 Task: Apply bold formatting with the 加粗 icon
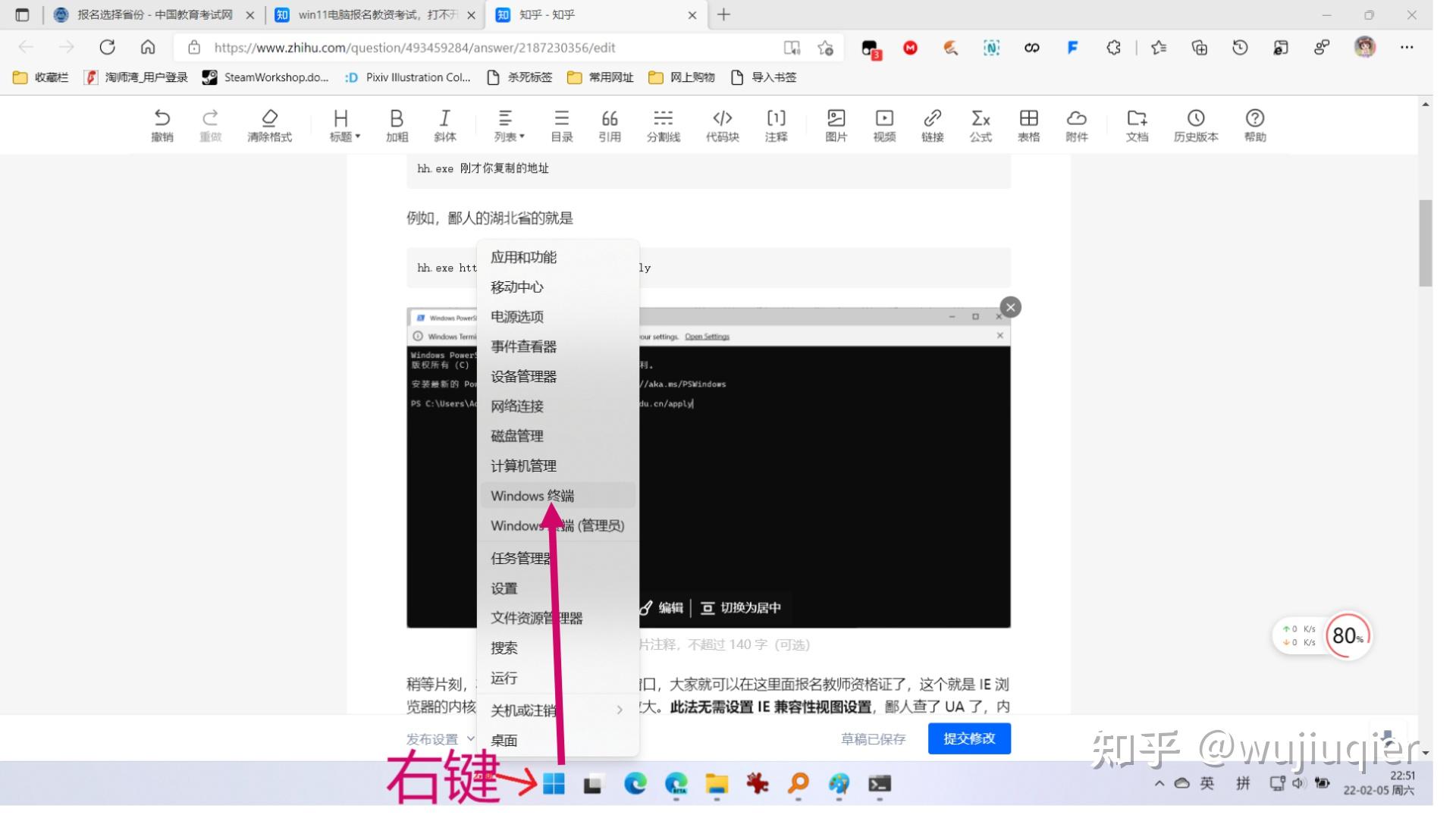pos(396,125)
